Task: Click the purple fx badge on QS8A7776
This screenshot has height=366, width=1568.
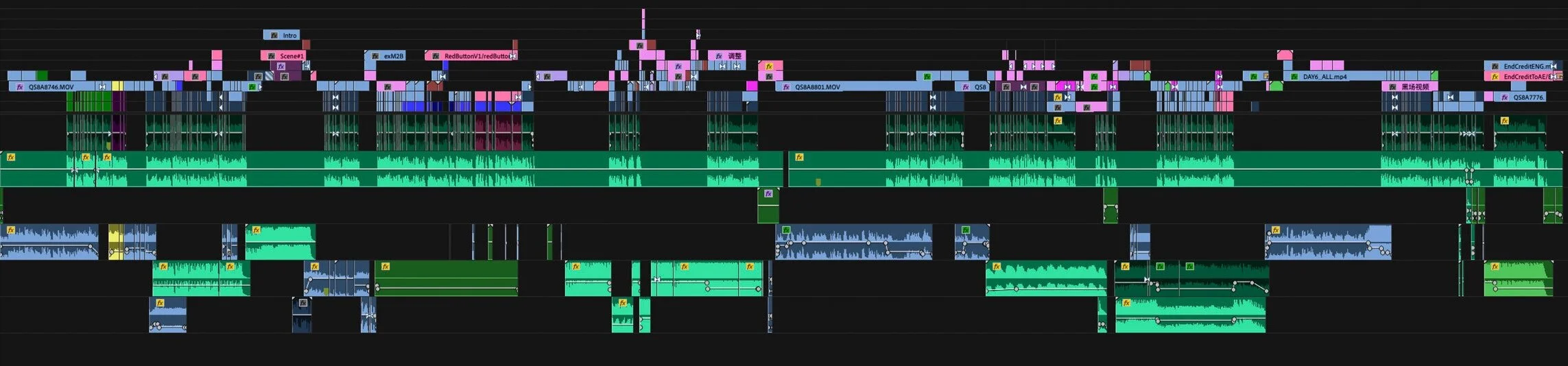Action: pyautogui.click(x=1505, y=97)
